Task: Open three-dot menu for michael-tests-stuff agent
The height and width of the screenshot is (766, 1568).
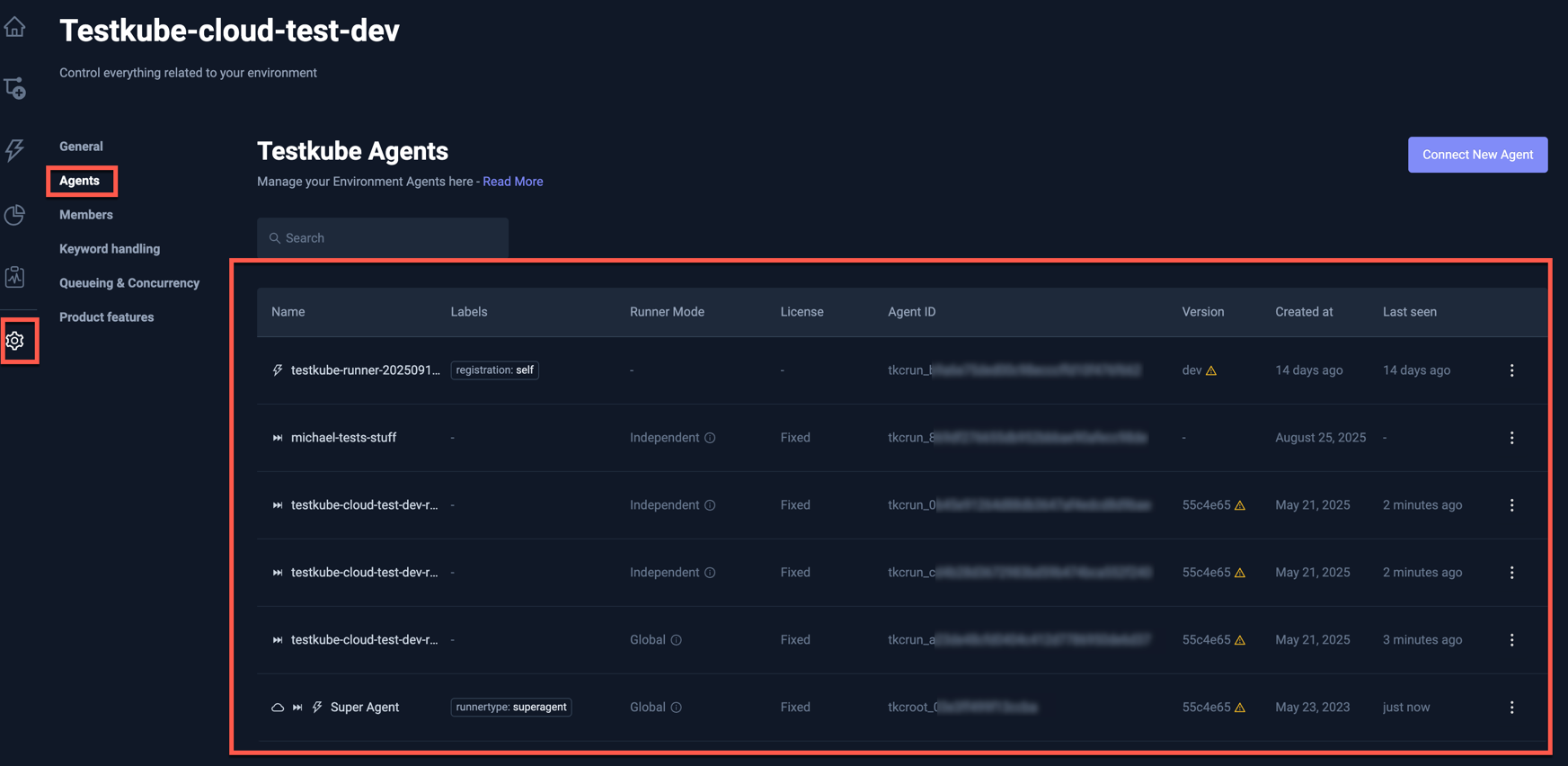Action: coord(1511,438)
